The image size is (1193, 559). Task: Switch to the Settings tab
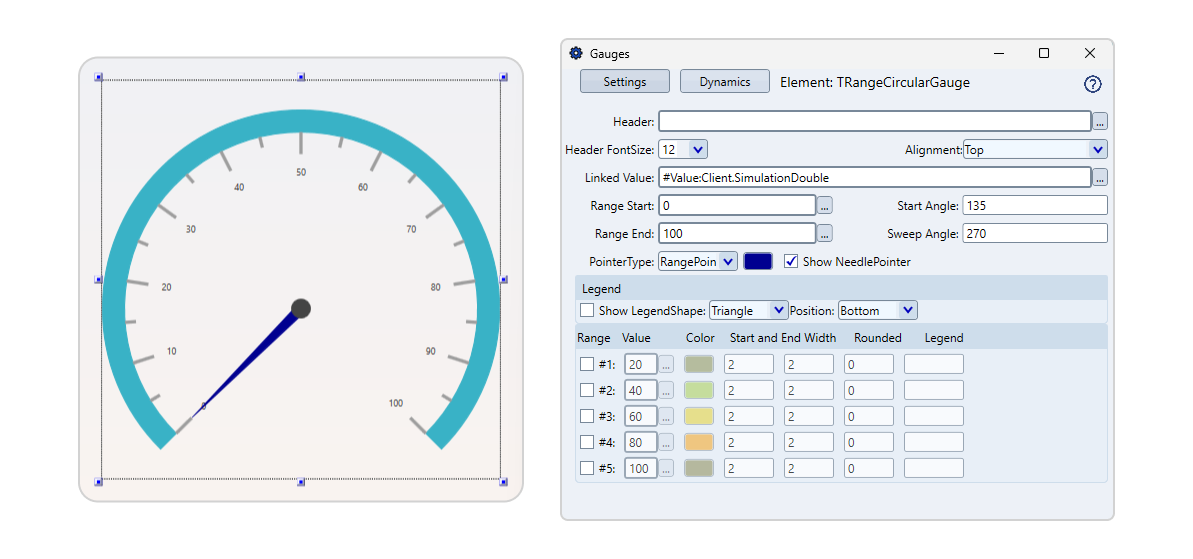tap(624, 82)
